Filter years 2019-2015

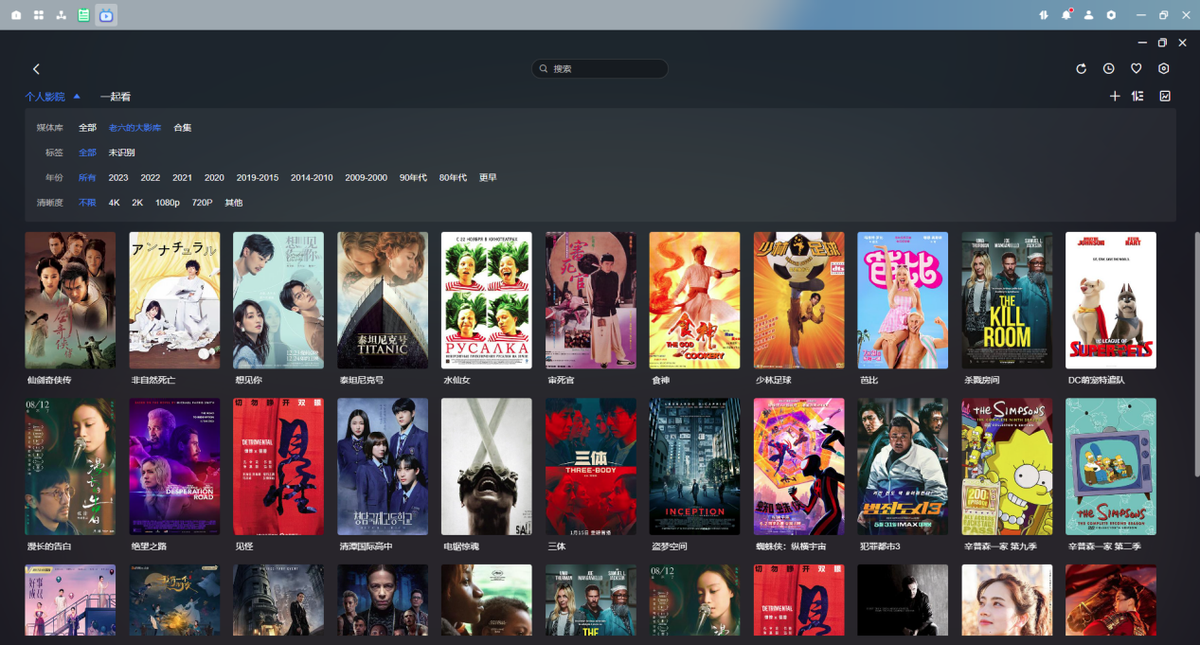point(258,178)
